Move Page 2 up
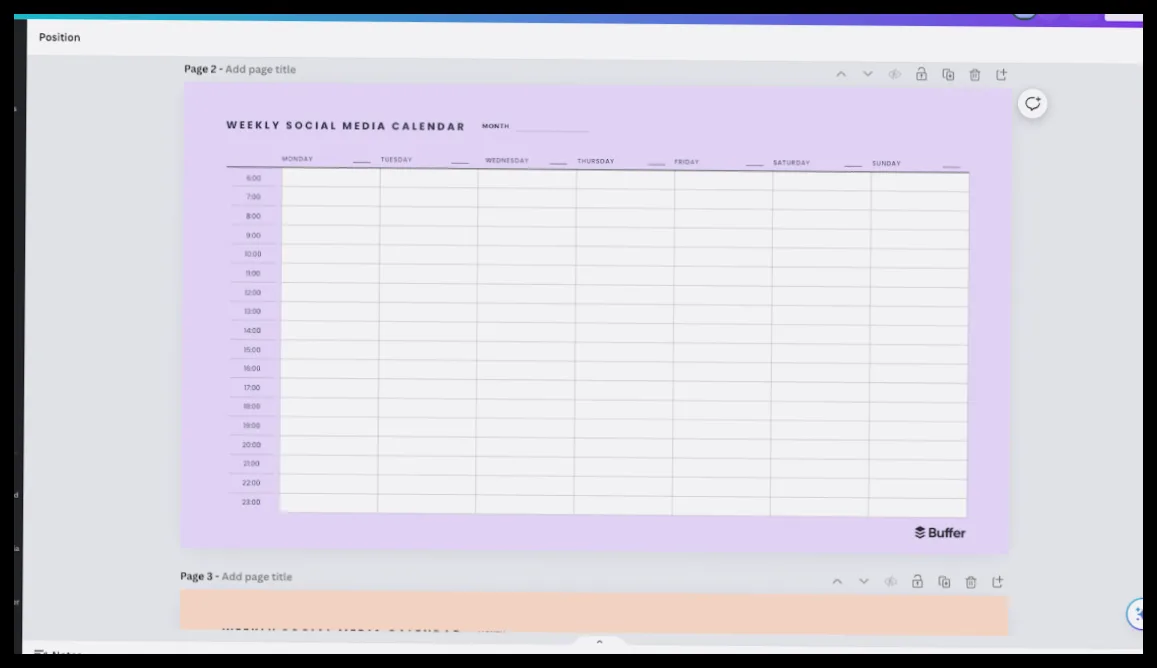 [840, 75]
